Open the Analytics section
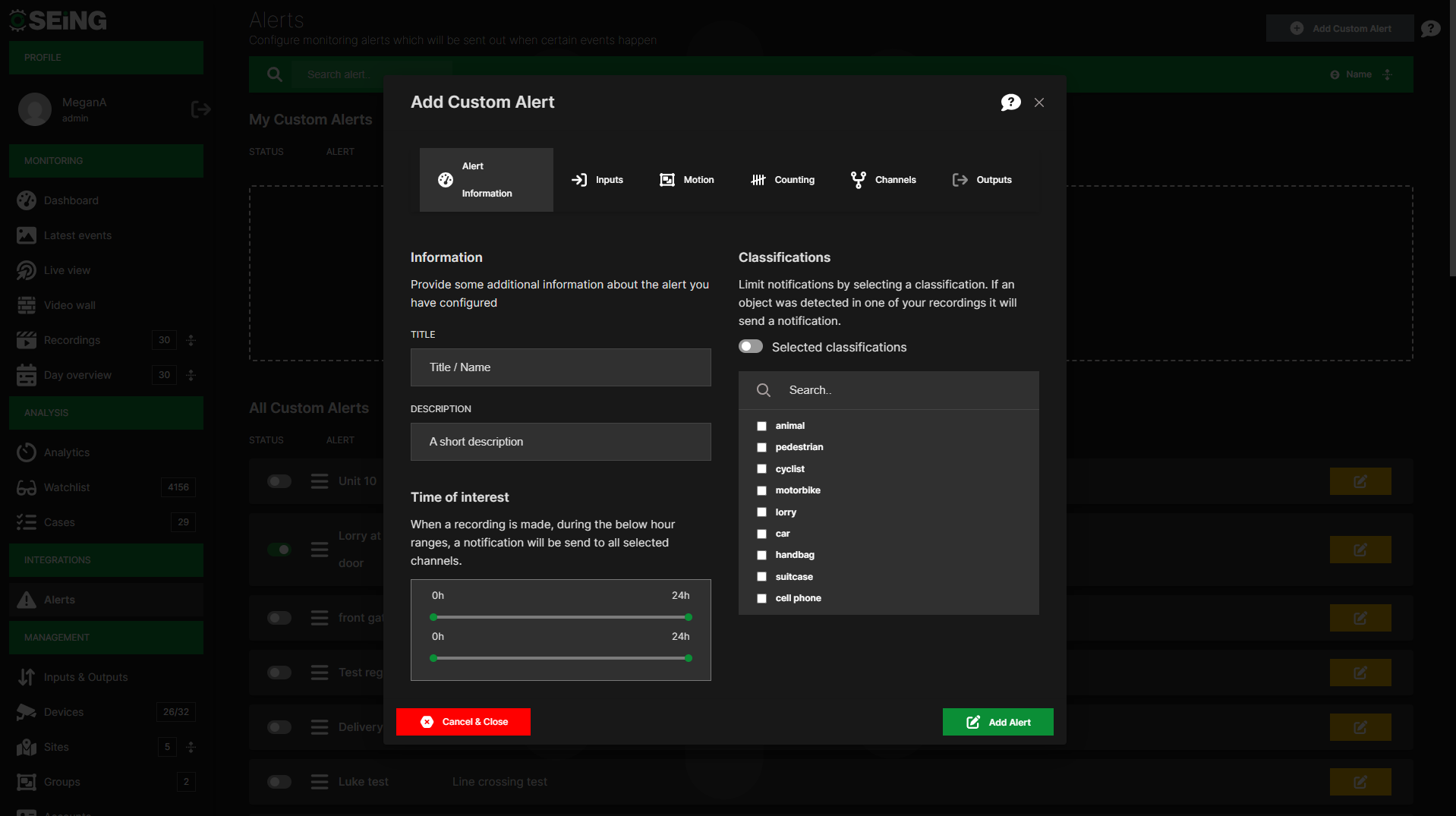This screenshot has width=1456, height=816. coord(68,452)
